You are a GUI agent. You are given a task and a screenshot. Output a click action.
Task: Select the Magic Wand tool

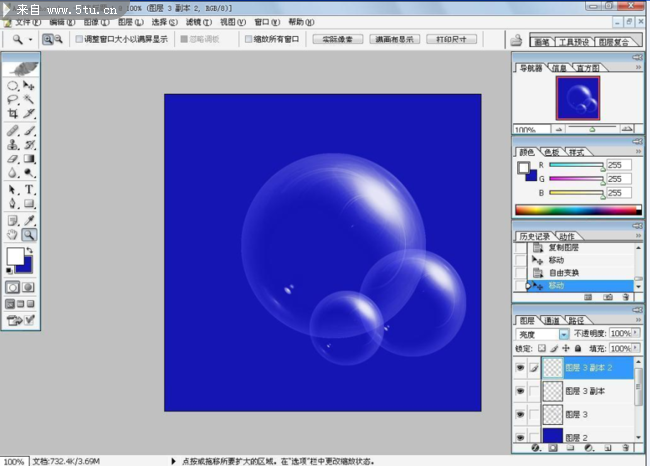(x=29, y=100)
